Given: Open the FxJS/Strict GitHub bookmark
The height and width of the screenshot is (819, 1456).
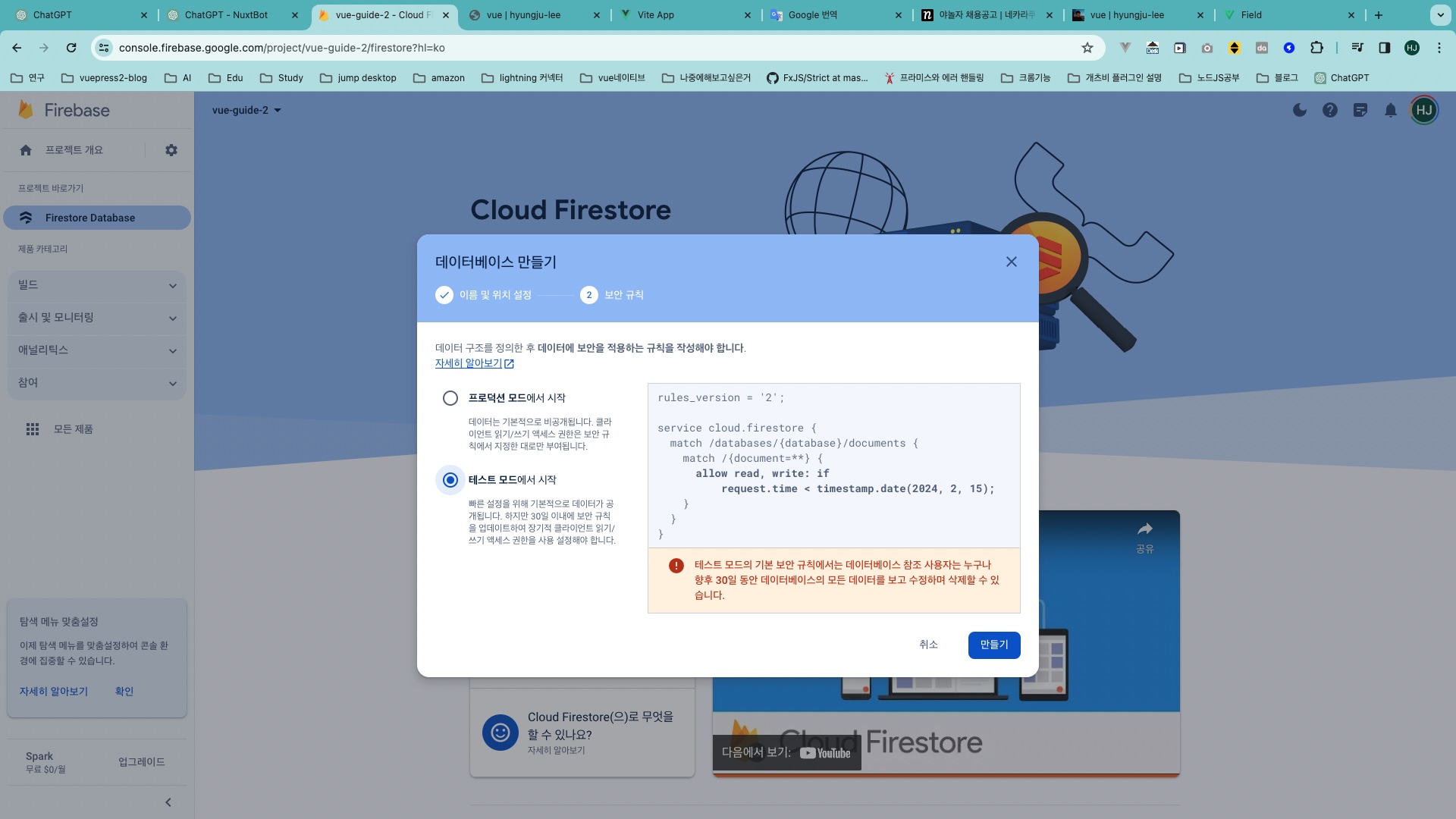Looking at the screenshot, I should (817, 77).
